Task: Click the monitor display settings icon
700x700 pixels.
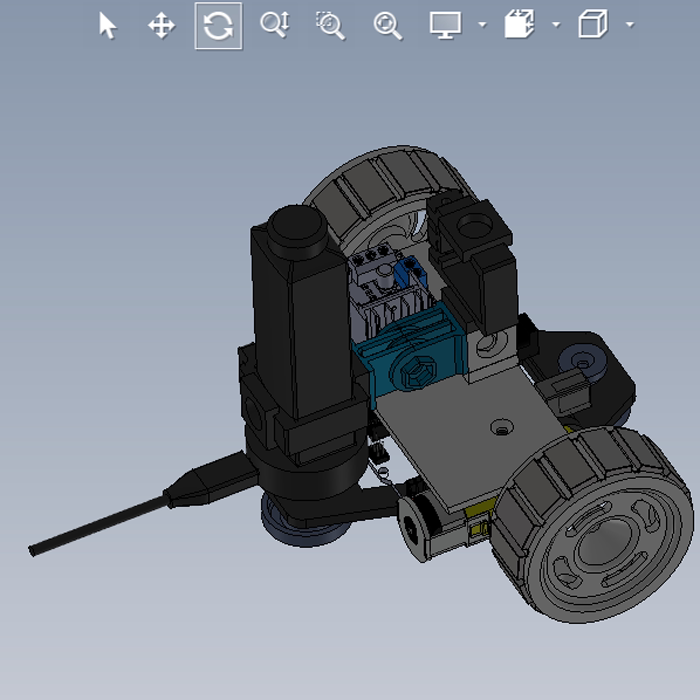Action: pyautogui.click(x=445, y=25)
